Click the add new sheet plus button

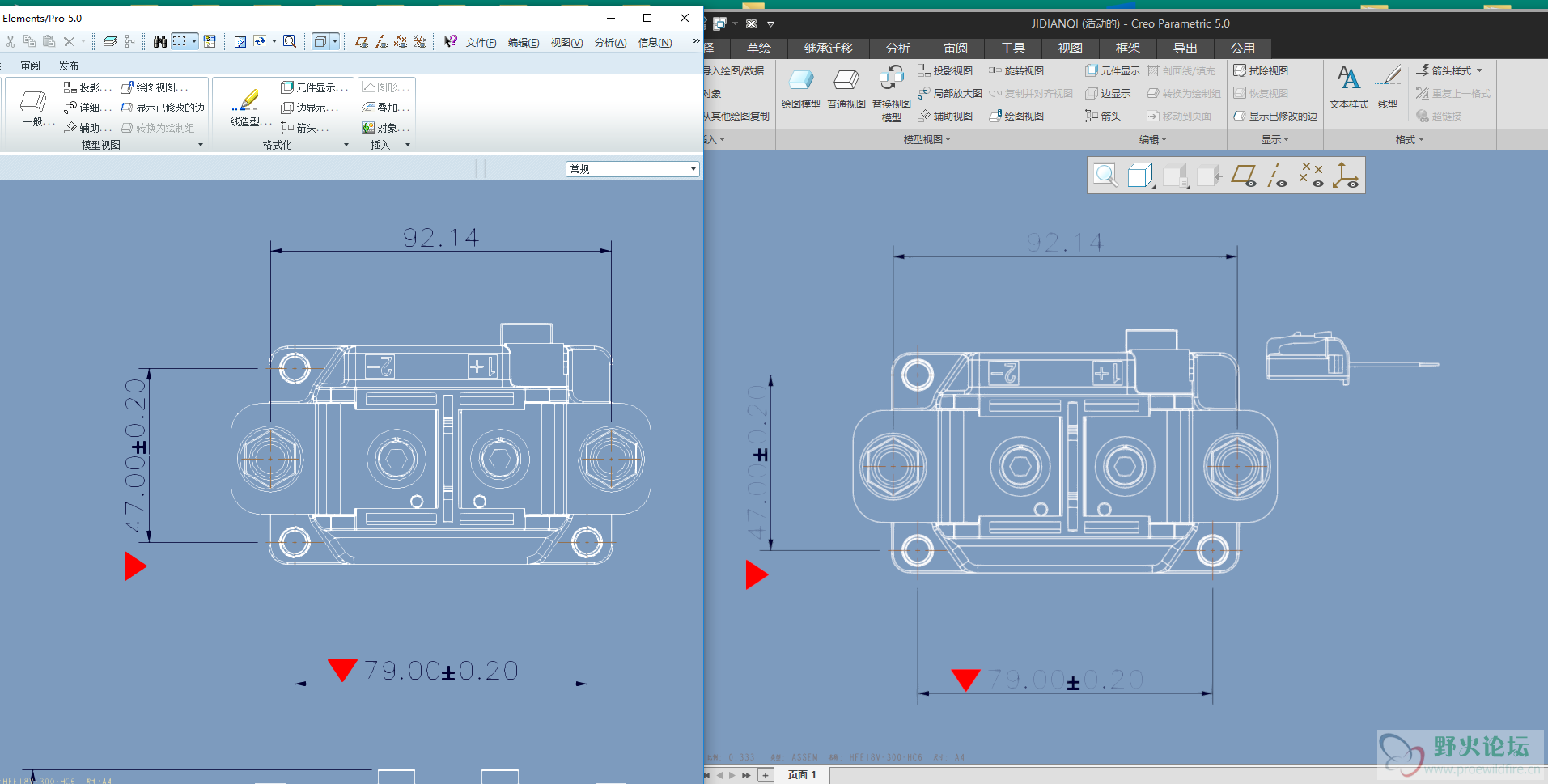point(765,775)
